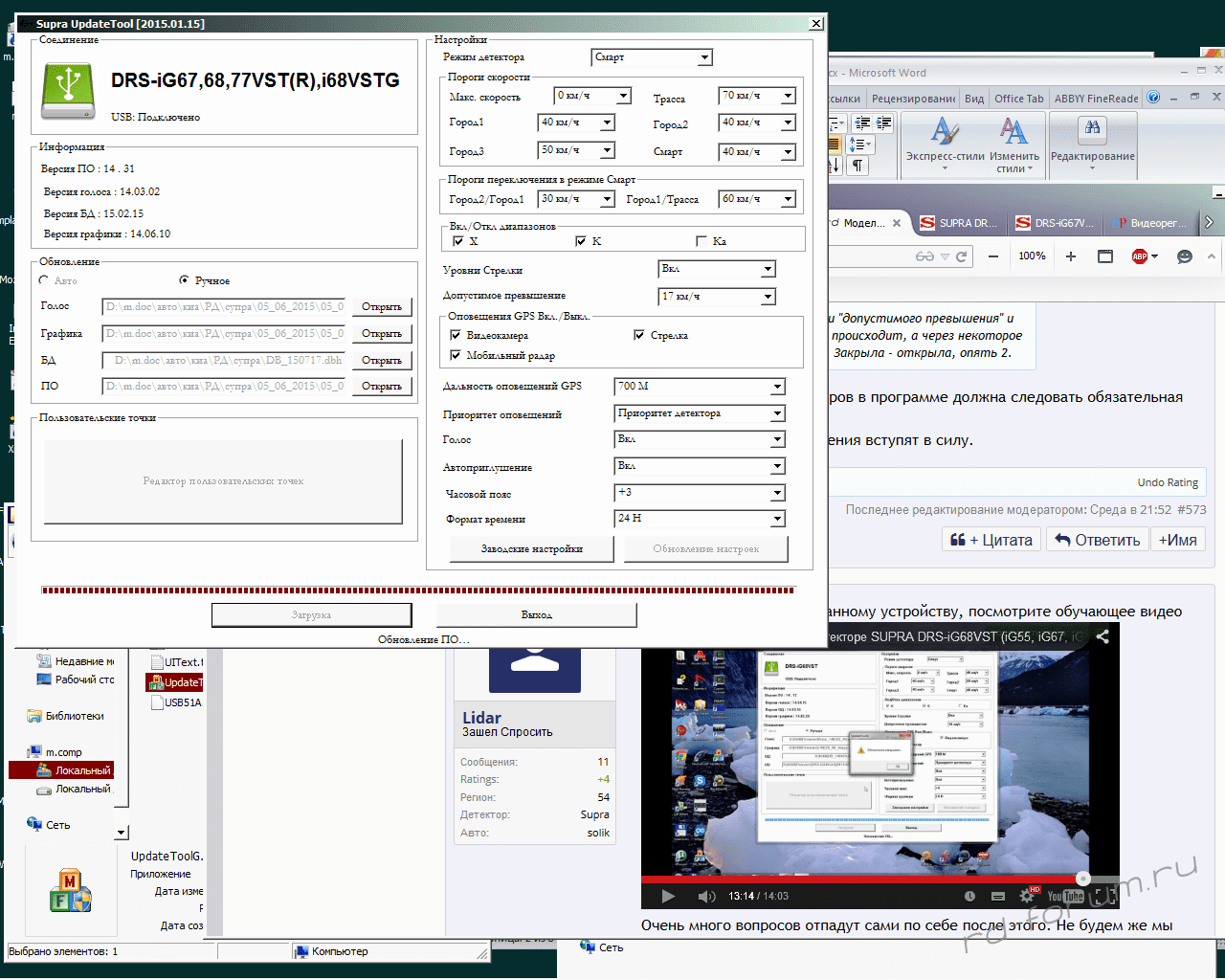The width and height of the screenshot is (1225, 980).
Task: Enter YouTube fullscreen mode
Action: 1106,896
